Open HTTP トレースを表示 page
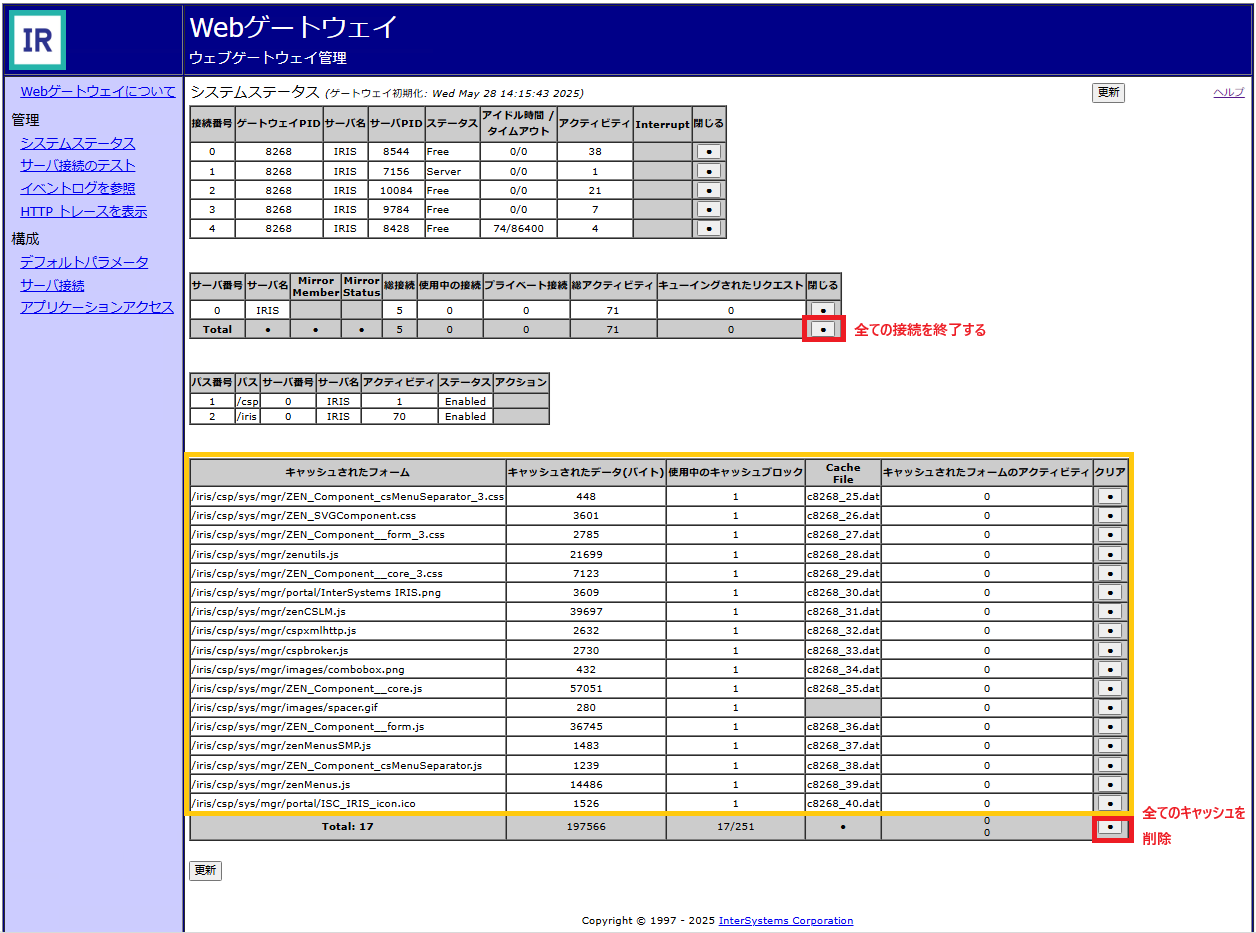Viewport: 1256px width, 933px height. pos(83,211)
